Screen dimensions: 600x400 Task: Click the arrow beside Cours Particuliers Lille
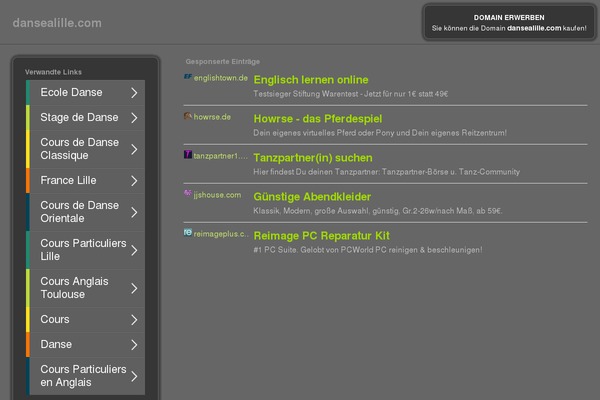tap(134, 250)
